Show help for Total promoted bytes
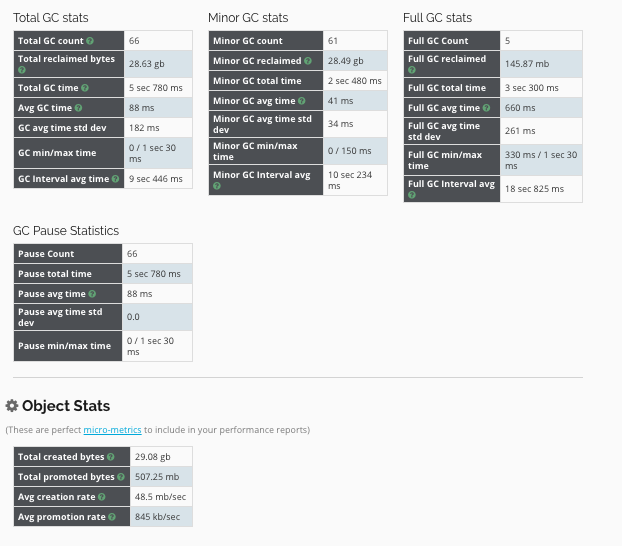 click(119, 476)
